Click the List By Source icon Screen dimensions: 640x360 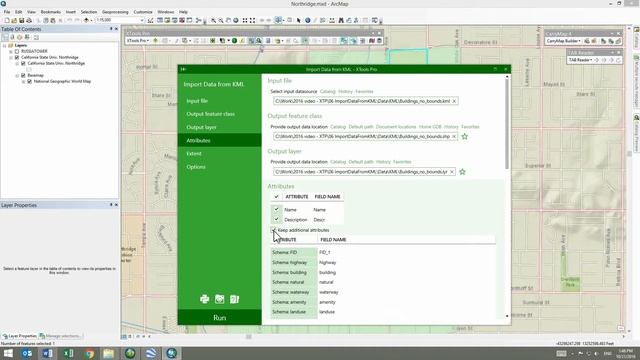pyautogui.click(x=12, y=37)
